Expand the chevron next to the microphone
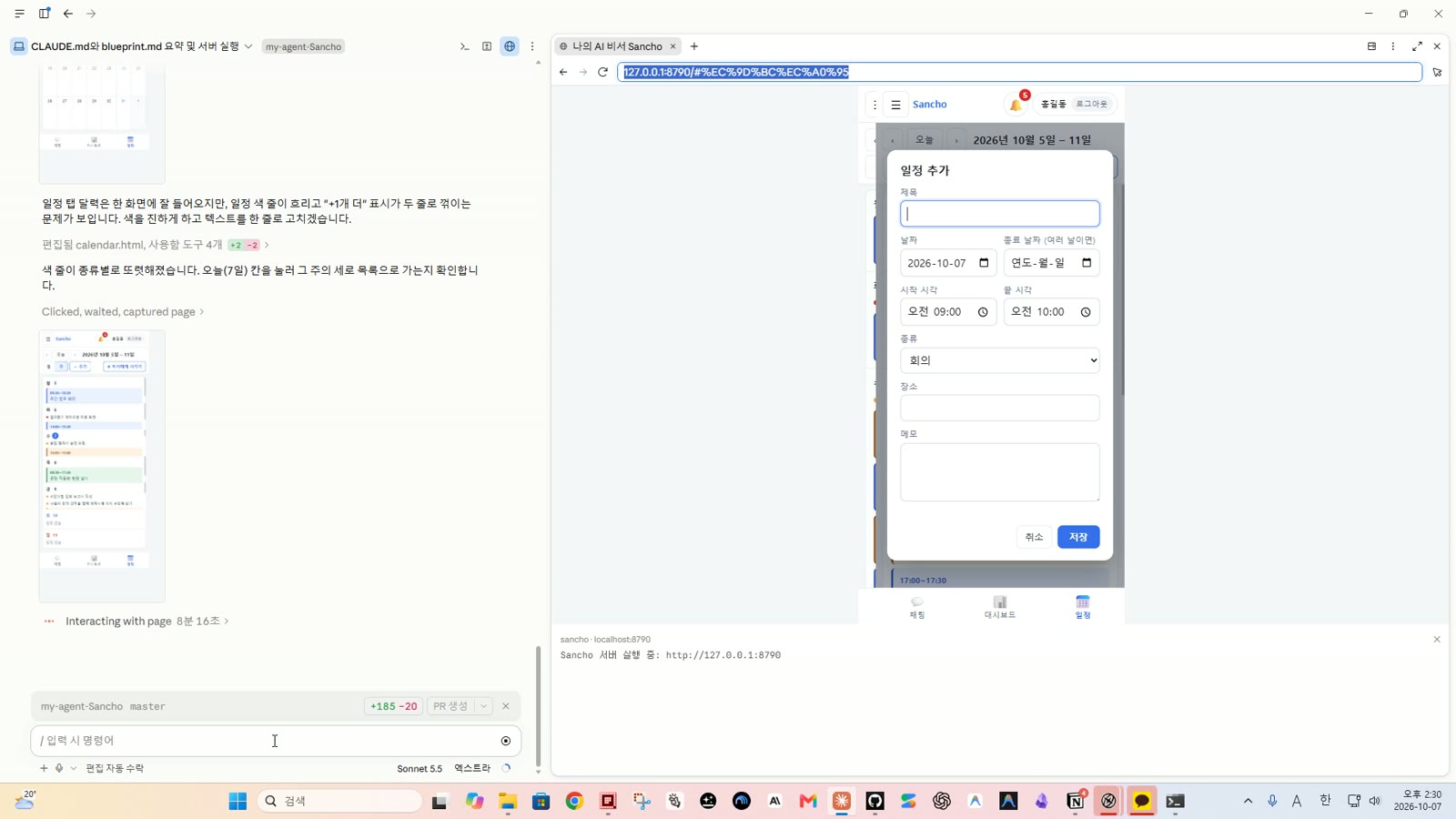Image resolution: width=1456 pixels, height=819 pixels. (74, 768)
